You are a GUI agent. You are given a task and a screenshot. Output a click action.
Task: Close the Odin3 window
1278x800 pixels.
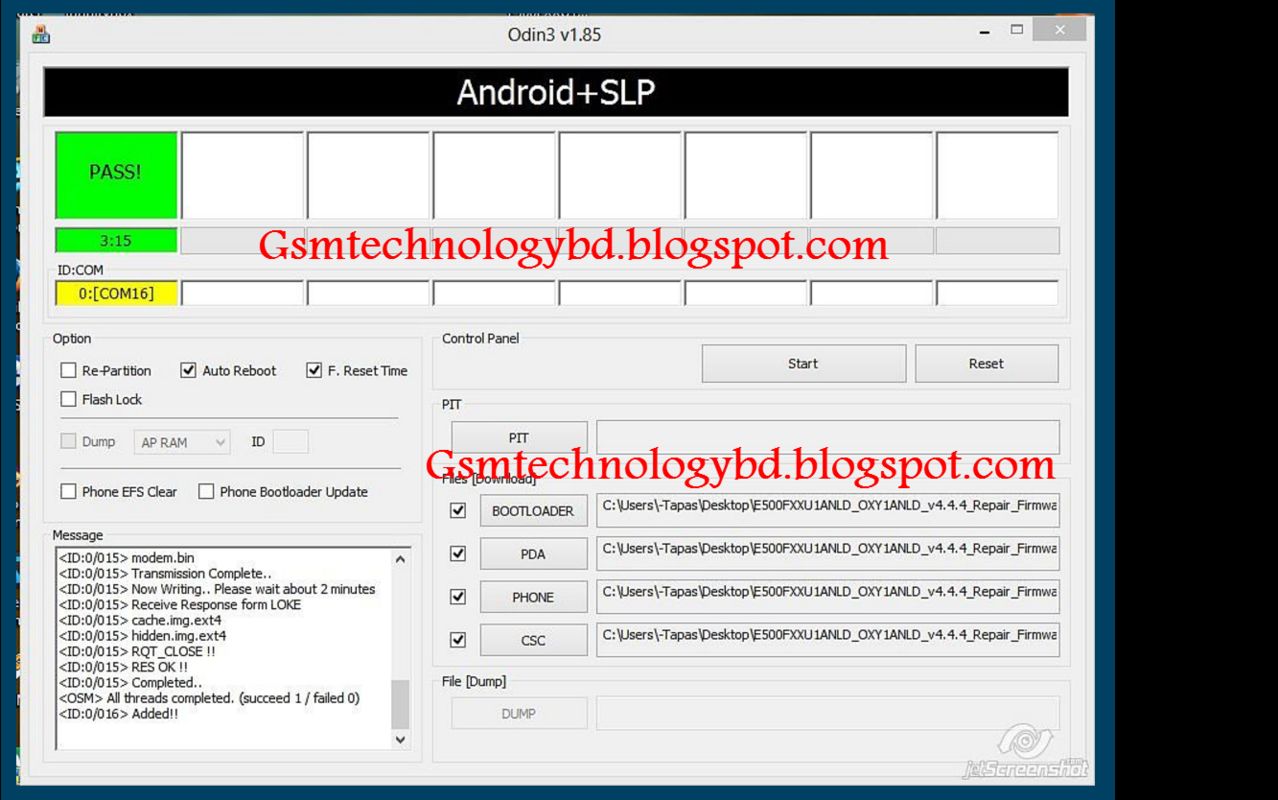point(1061,31)
